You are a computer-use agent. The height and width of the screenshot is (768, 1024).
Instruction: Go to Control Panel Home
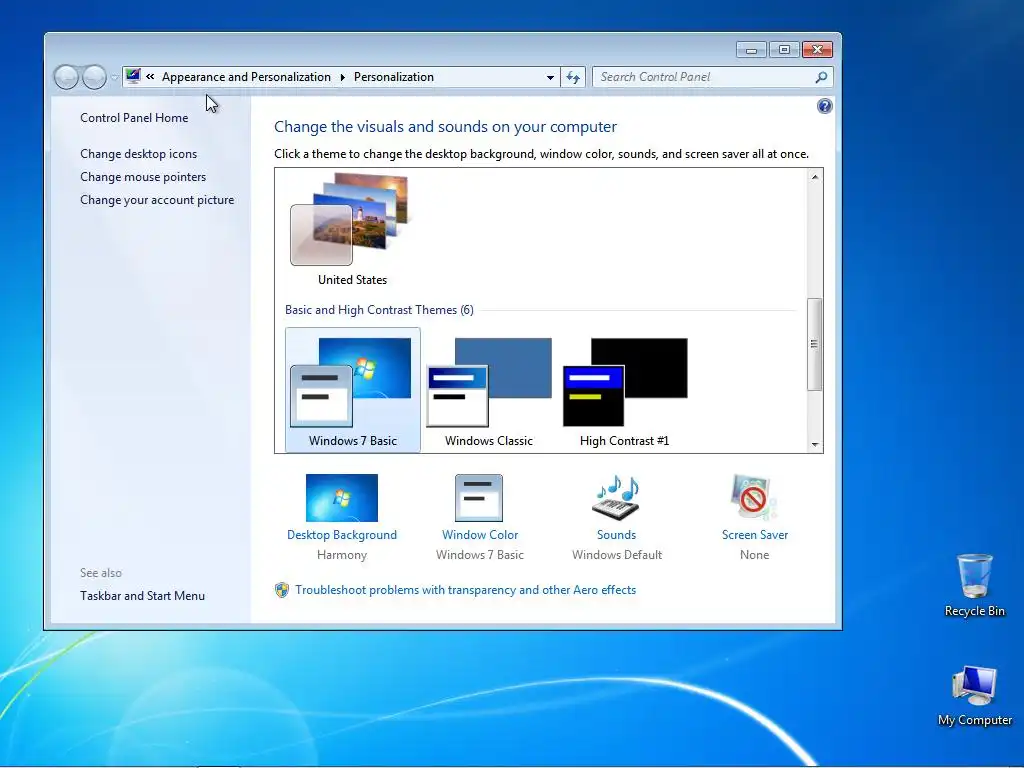tap(134, 118)
